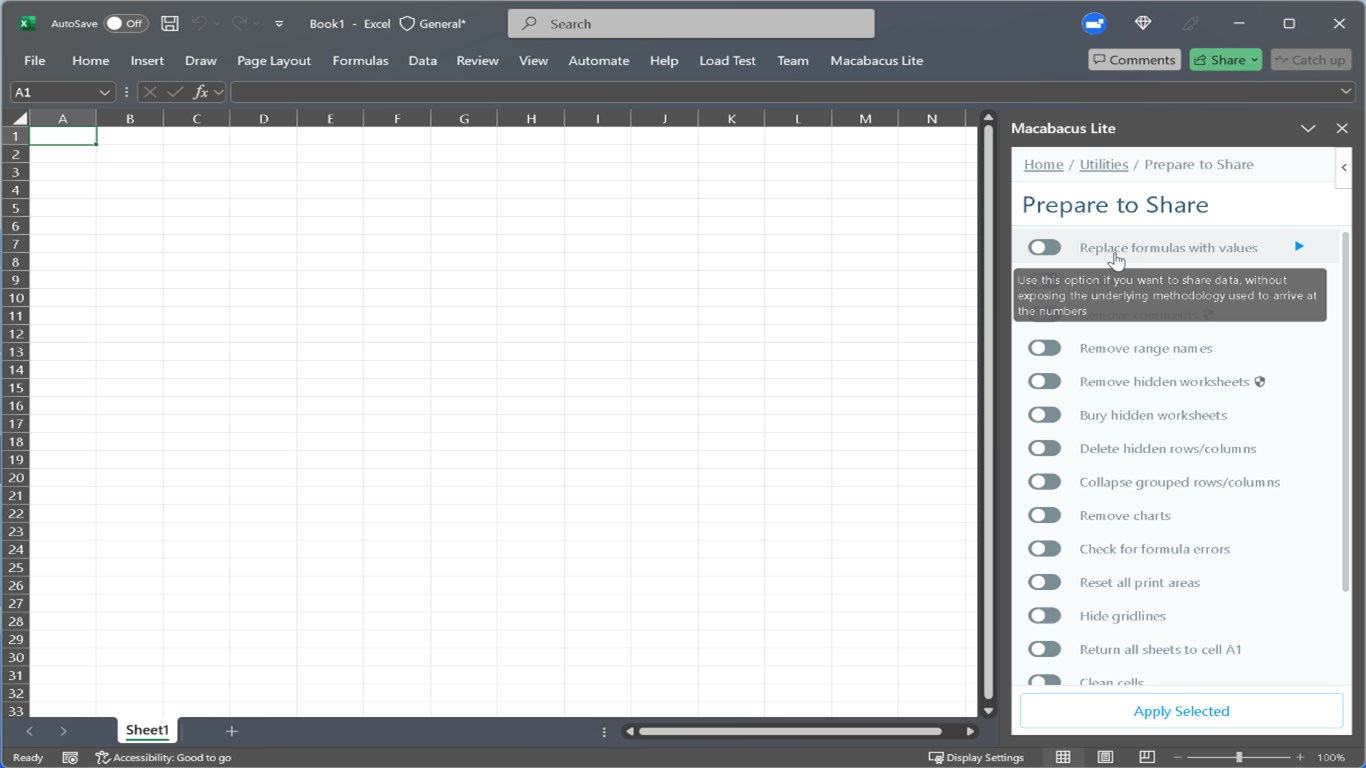Click the Select All corner triangle

point(19,118)
